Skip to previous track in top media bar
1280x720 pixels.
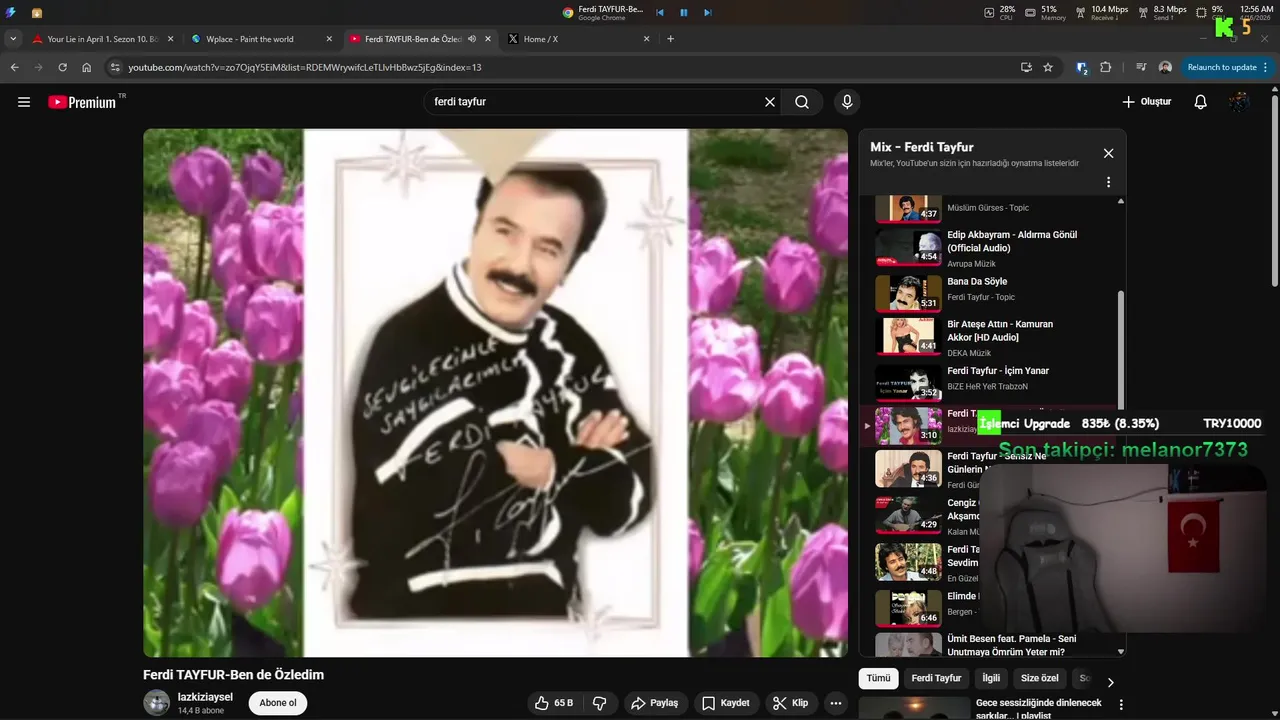660,12
